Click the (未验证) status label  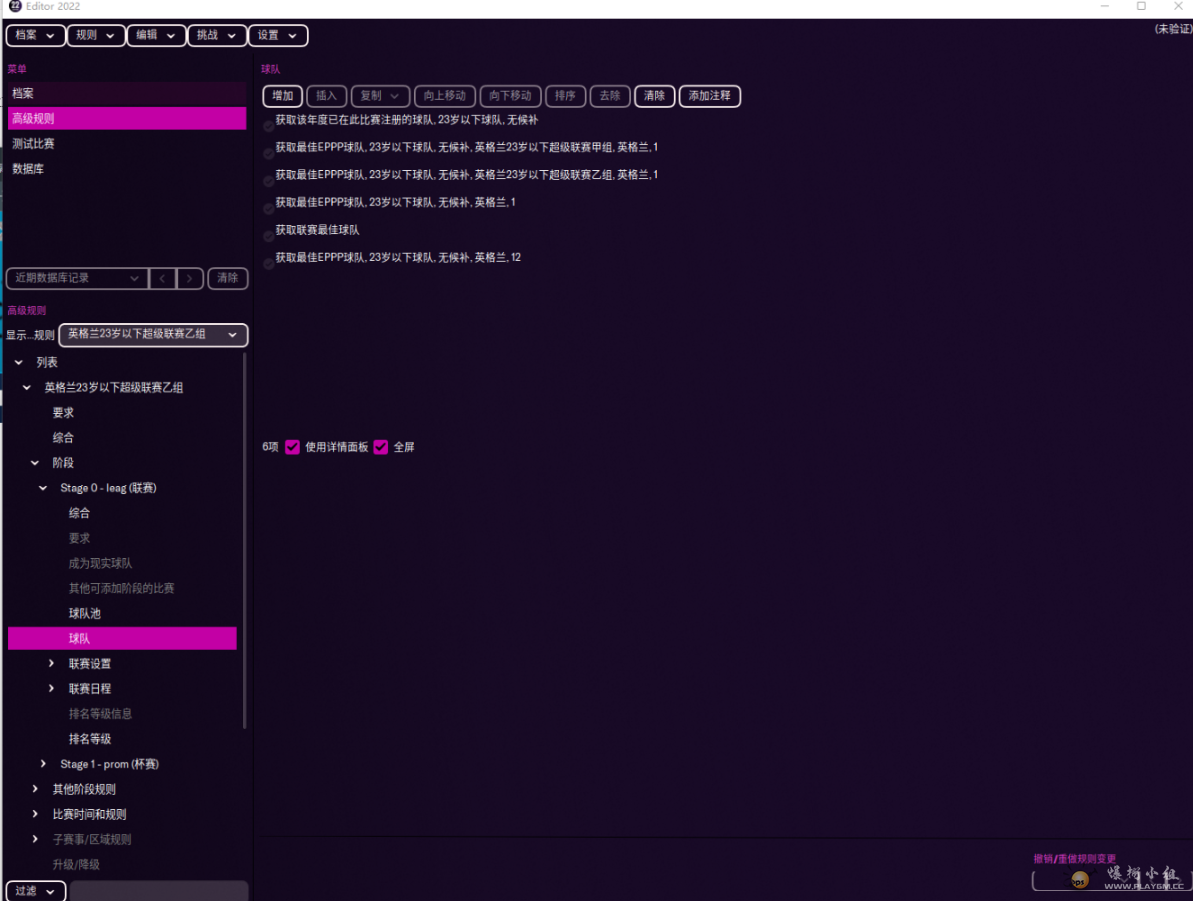1173,29
